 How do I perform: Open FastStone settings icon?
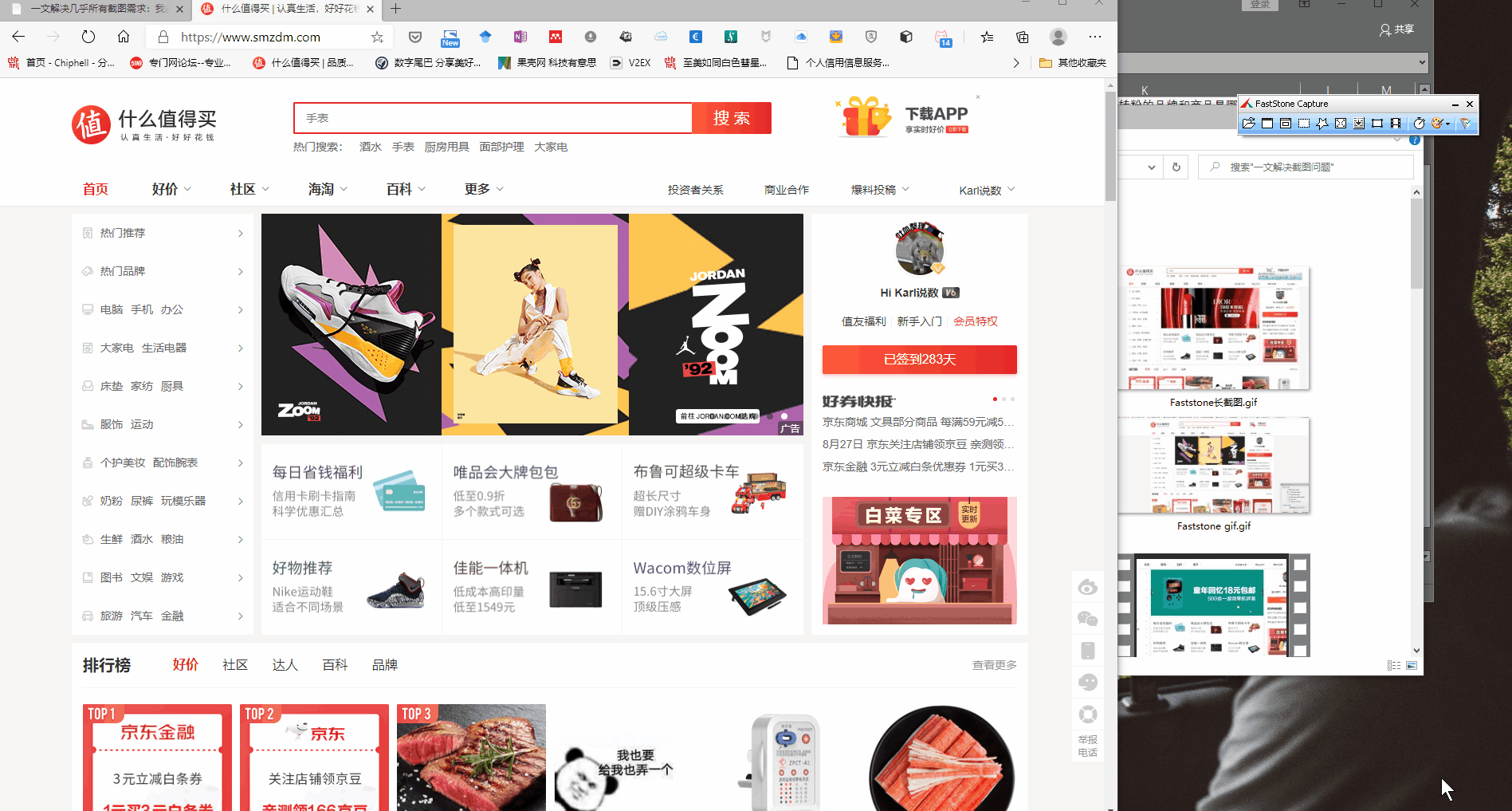coord(1465,123)
